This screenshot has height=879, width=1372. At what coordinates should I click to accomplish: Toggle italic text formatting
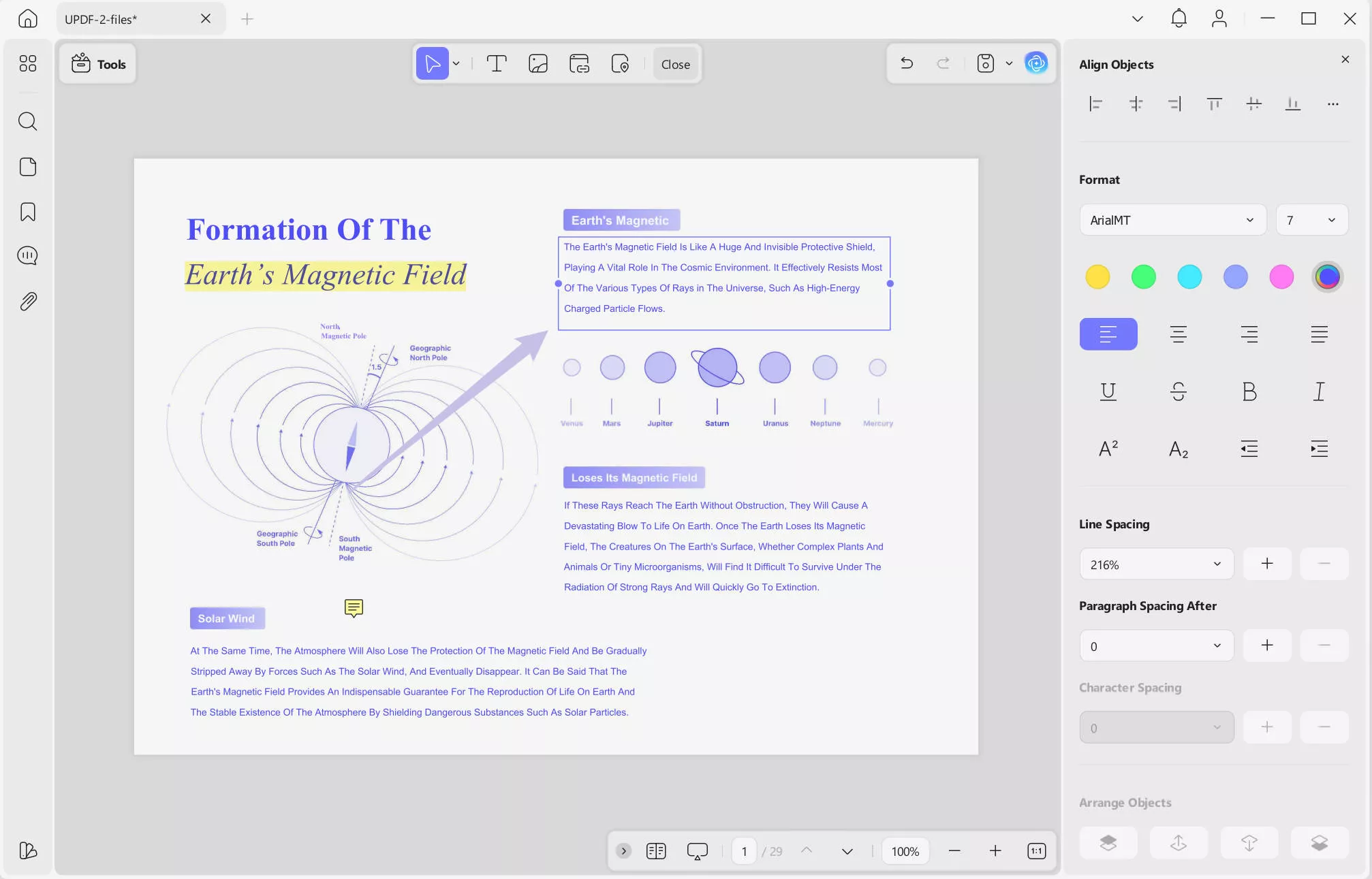[x=1319, y=391]
